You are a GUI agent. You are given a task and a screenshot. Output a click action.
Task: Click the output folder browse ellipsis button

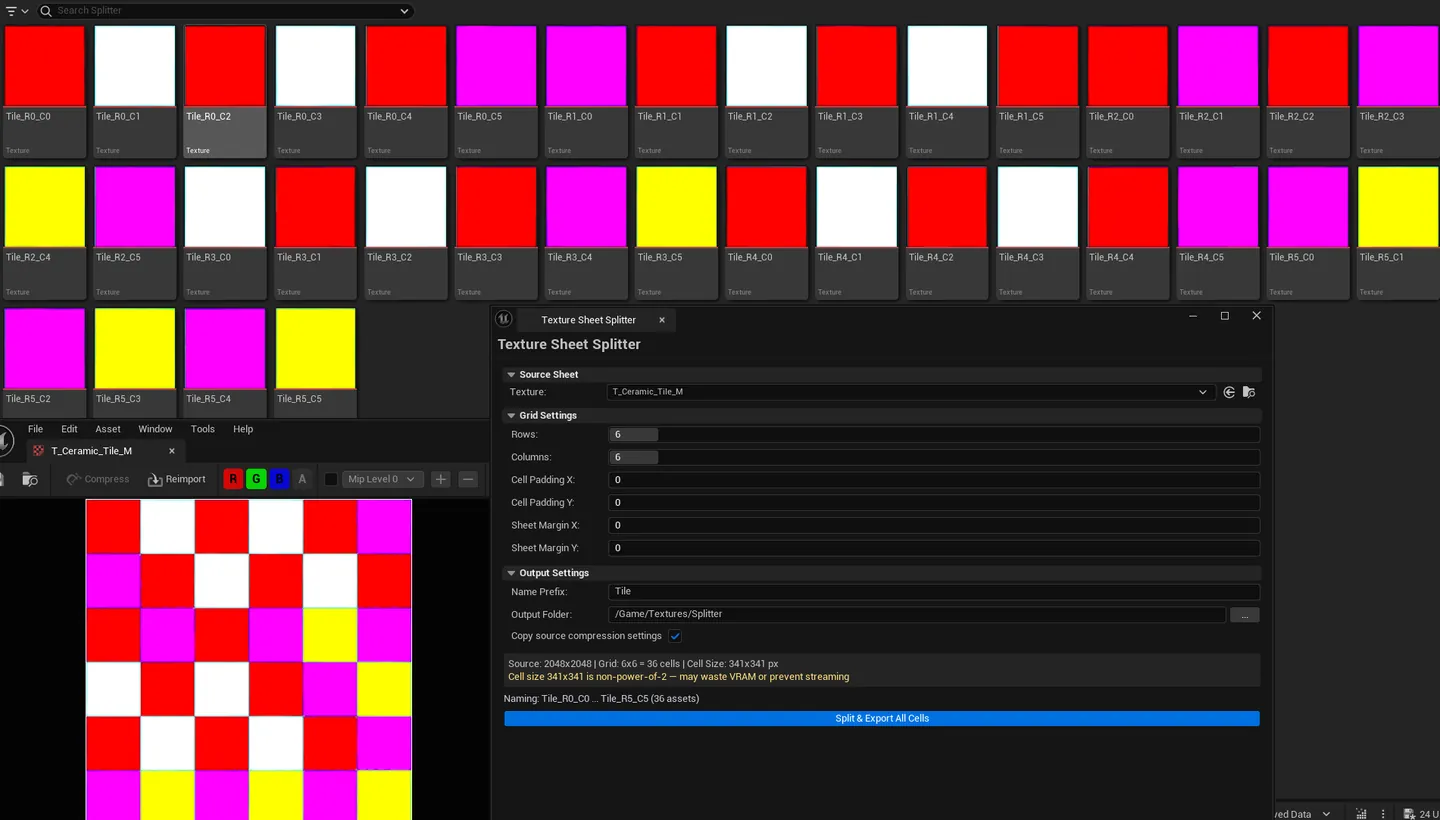[x=1244, y=615]
